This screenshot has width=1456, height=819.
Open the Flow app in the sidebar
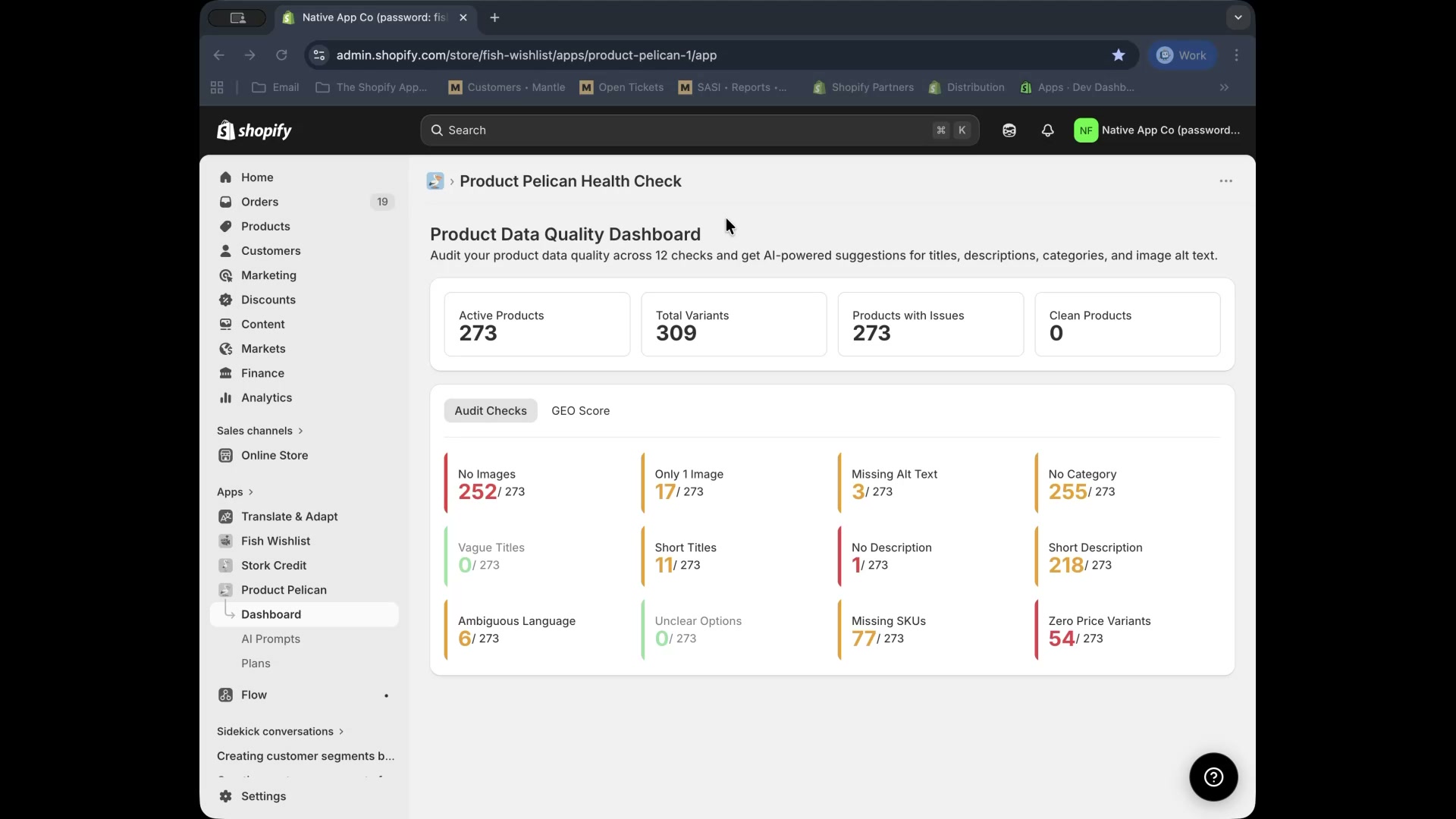tap(253, 695)
